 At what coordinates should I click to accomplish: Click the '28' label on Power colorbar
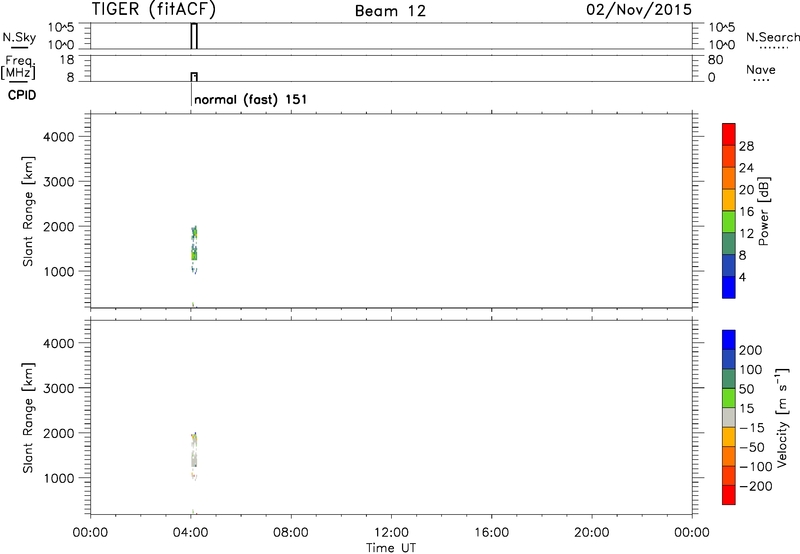click(x=746, y=146)
